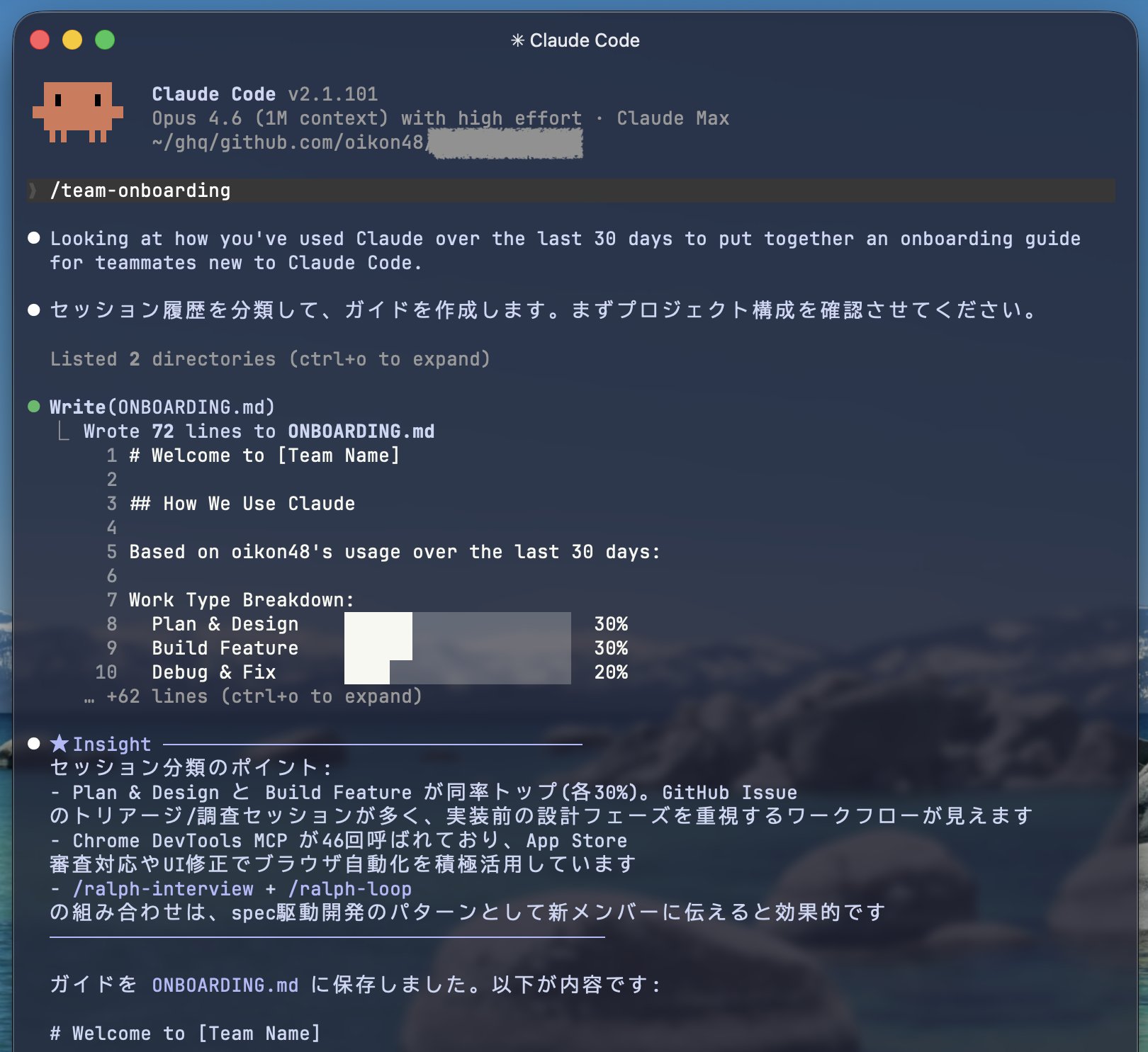The width and height of the screenshot is (1148, 1052).
Task: Click the "Debug & Fix" row label
Action: pyautogui.click(x=214, y=672)
